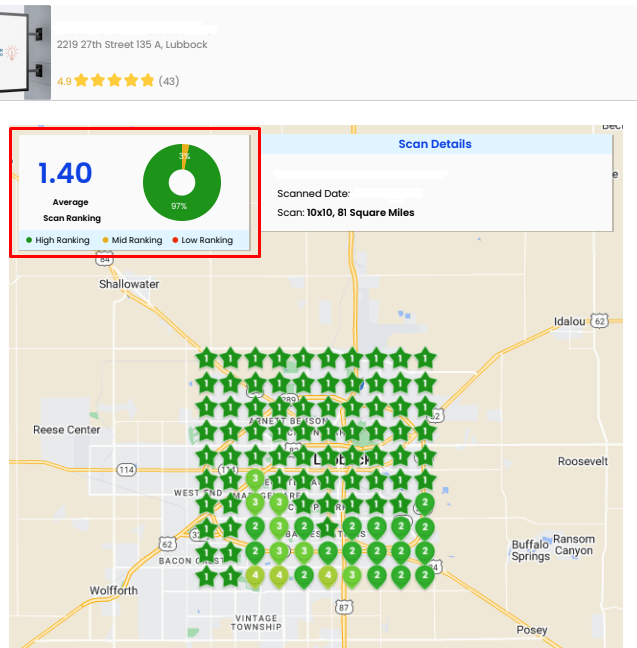Click the 10x10, 81 Square Miles scan text

[x=360, y=212]
